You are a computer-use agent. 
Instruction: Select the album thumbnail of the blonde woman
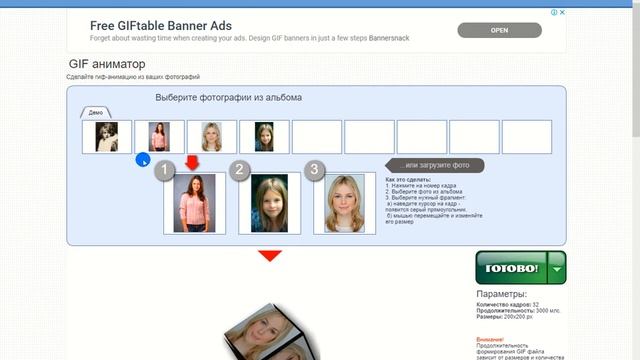(212, 137)
